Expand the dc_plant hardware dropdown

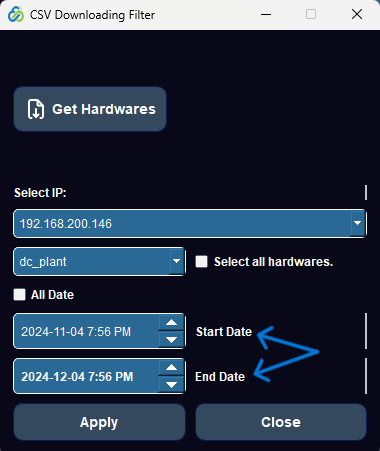tap(99, 261)
